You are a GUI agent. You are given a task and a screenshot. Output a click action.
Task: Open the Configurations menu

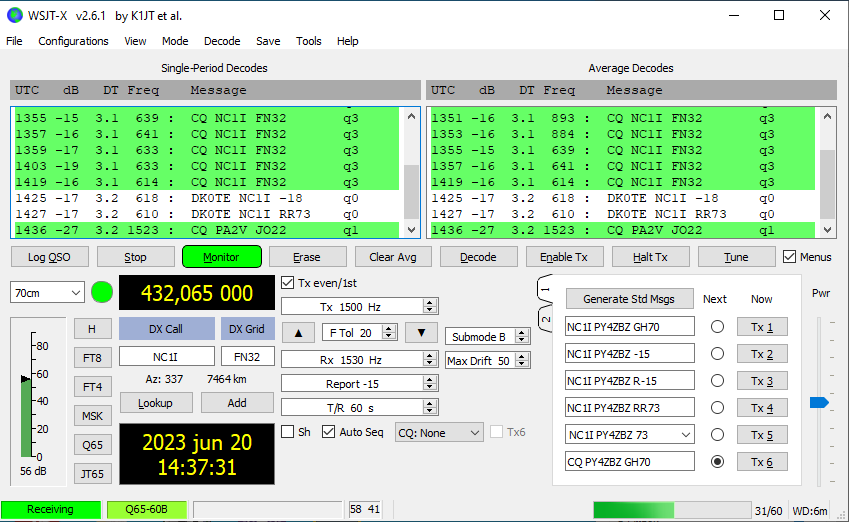pyautogui.click(x=73, y=41)
